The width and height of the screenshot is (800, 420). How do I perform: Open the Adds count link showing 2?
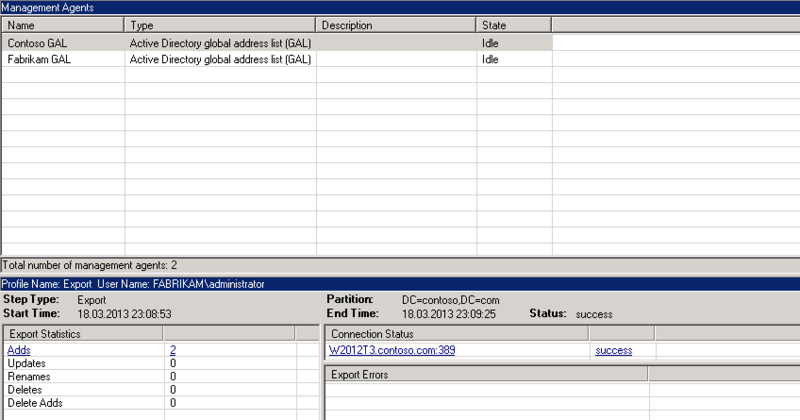[173, 350]
